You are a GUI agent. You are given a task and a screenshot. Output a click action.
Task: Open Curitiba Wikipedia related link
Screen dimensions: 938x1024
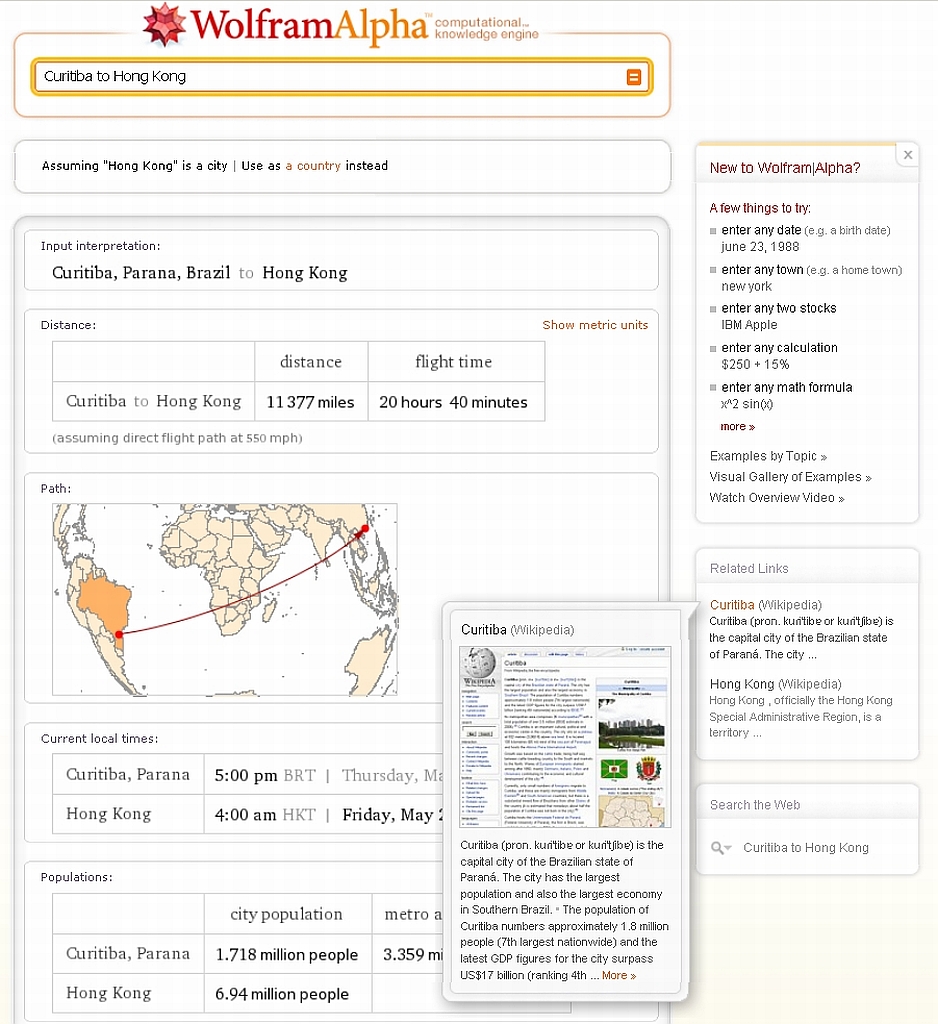732,605
